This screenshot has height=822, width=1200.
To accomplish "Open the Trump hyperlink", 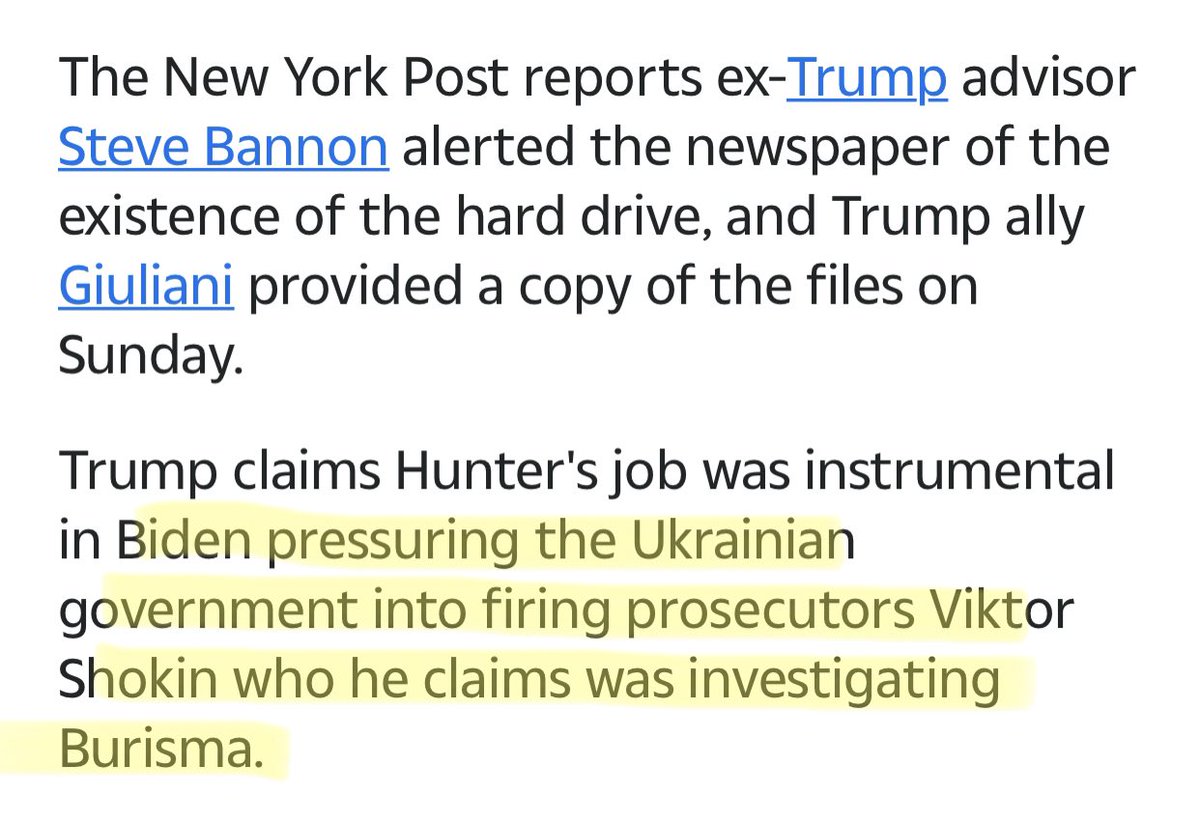I will [x=867, y=80].
